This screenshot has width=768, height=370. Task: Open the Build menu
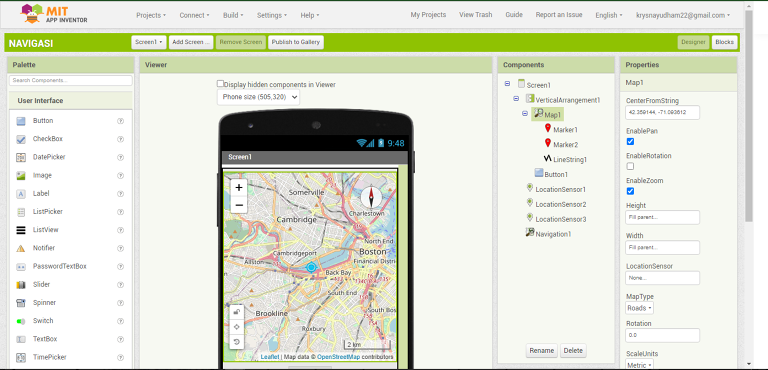point(233,15)
